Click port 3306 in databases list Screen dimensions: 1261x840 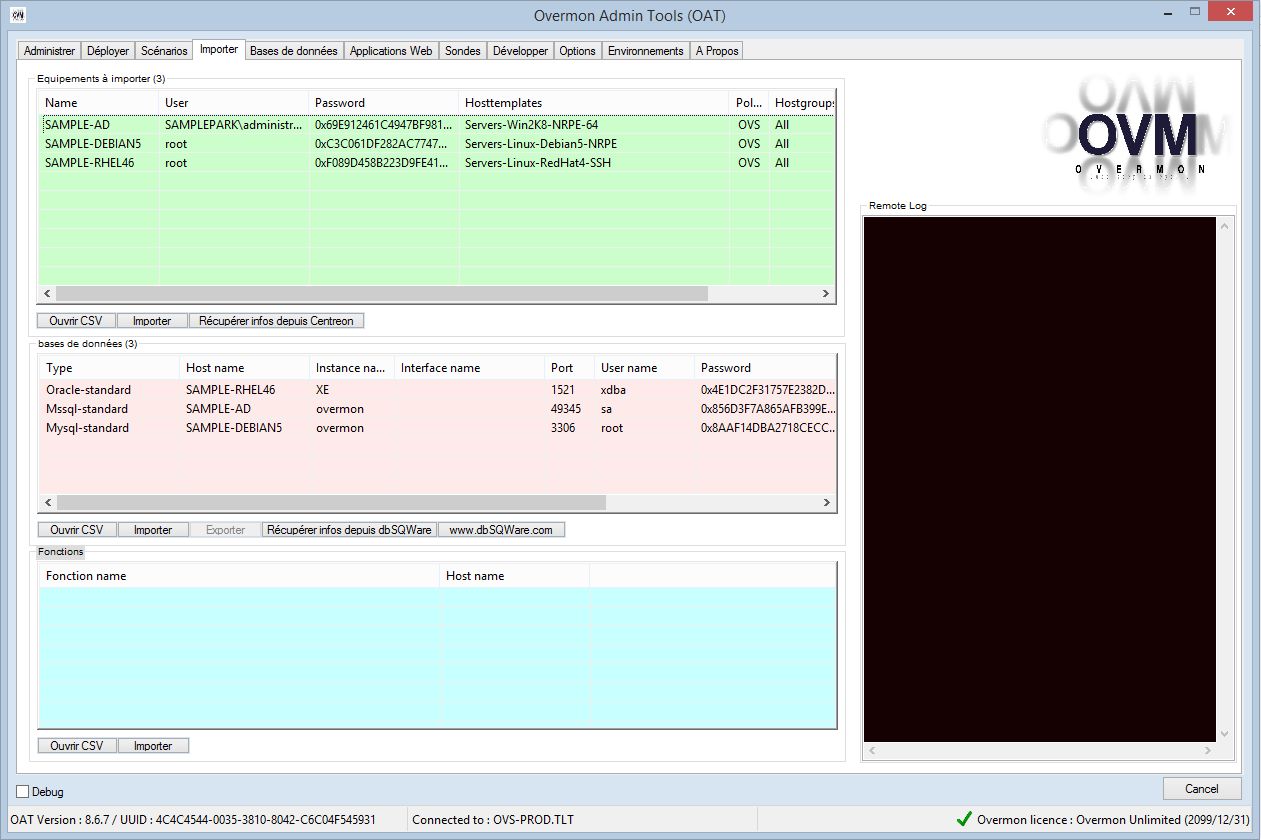point(563,428)
